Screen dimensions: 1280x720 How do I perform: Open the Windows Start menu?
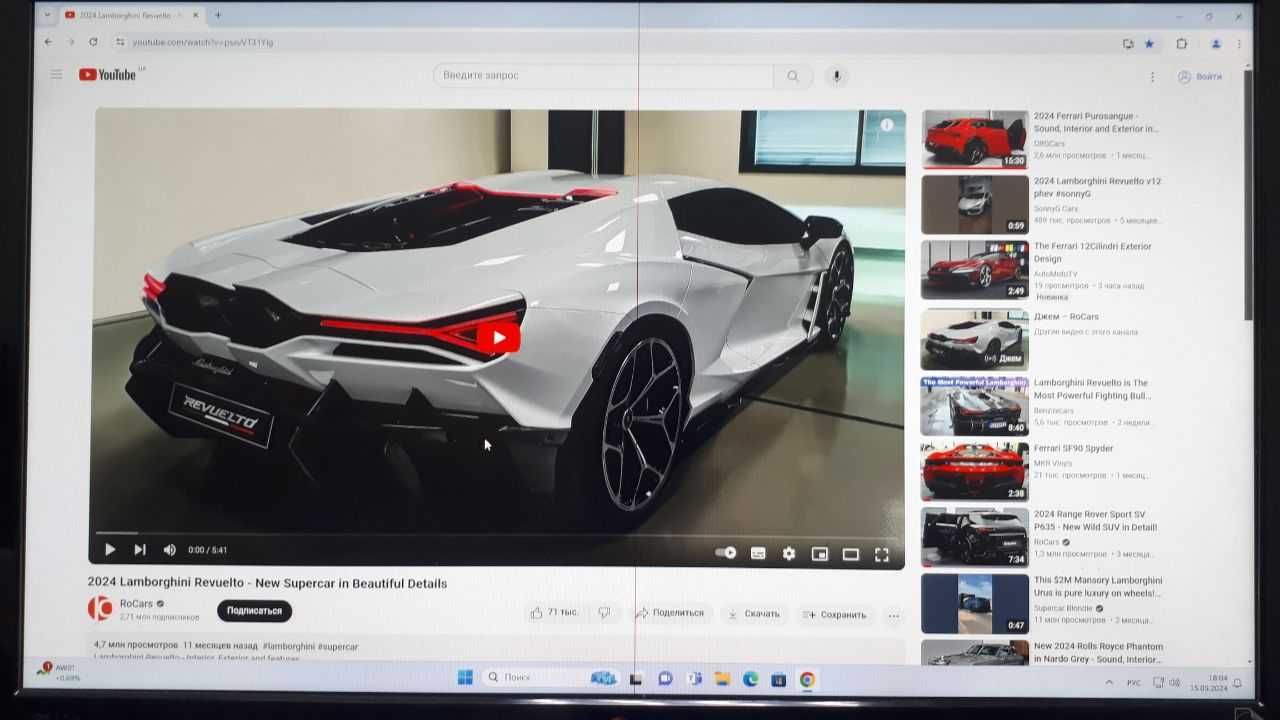point(465,677)
